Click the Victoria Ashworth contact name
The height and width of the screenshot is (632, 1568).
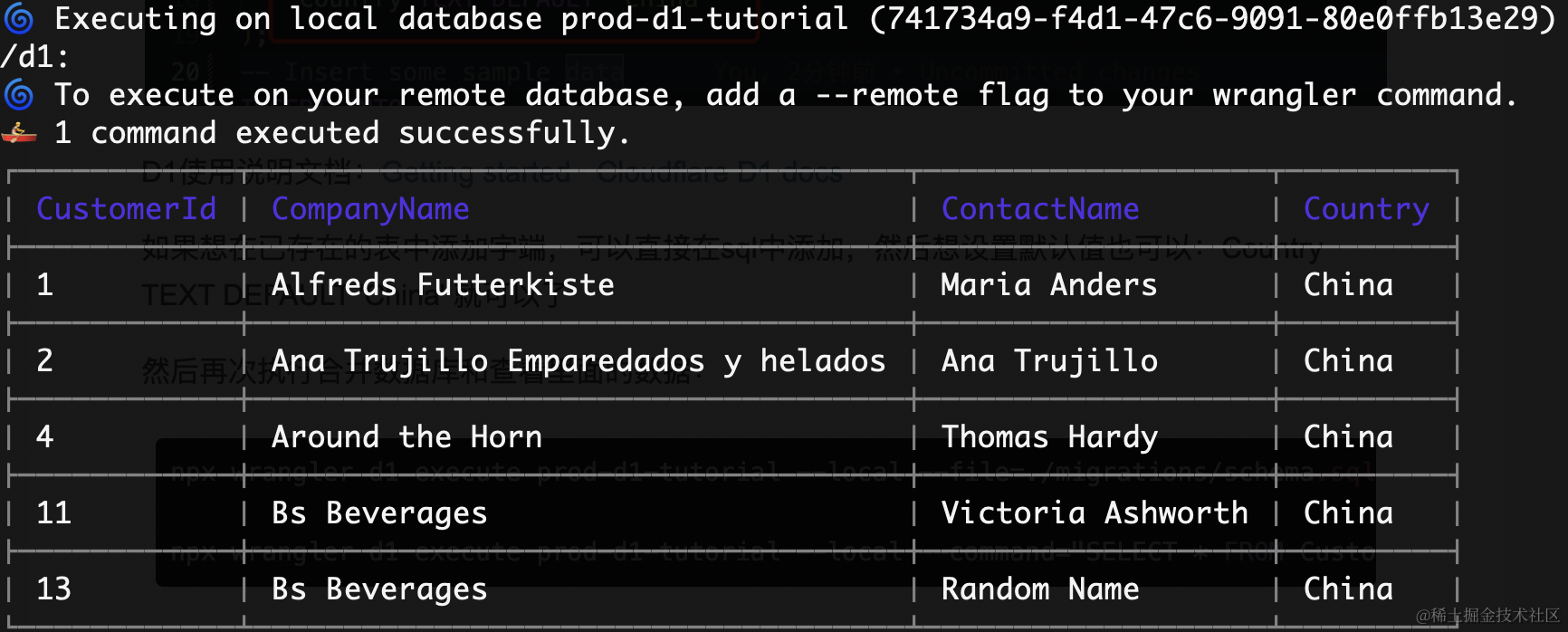pyautogui.click(x=1095, y=513)
